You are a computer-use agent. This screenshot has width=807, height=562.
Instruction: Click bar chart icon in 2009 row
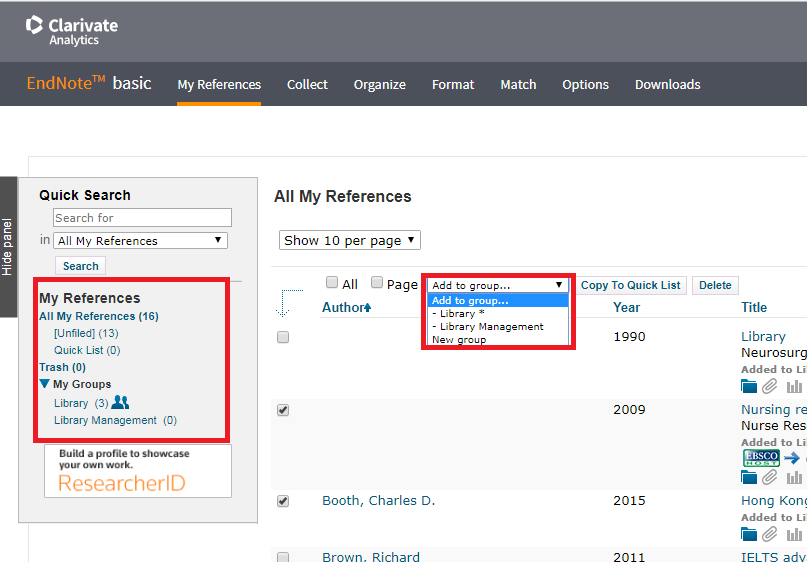[794, 478]
